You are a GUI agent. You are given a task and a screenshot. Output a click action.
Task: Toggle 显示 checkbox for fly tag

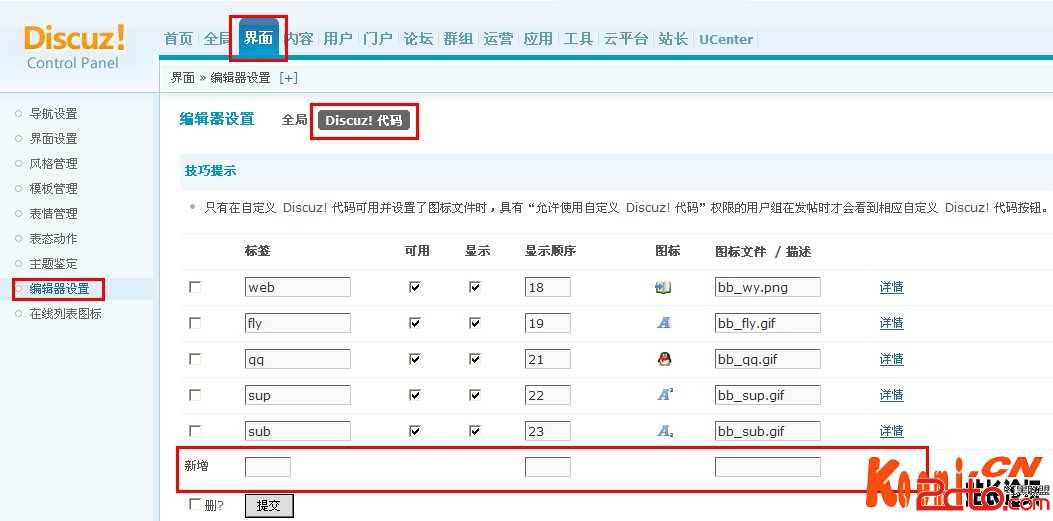475,323
